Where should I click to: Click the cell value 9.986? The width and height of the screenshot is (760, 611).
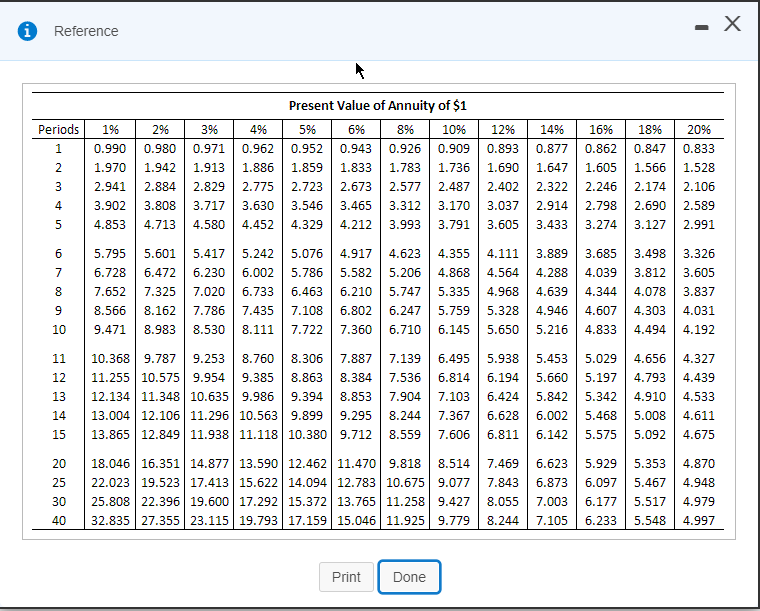(258, 396)
